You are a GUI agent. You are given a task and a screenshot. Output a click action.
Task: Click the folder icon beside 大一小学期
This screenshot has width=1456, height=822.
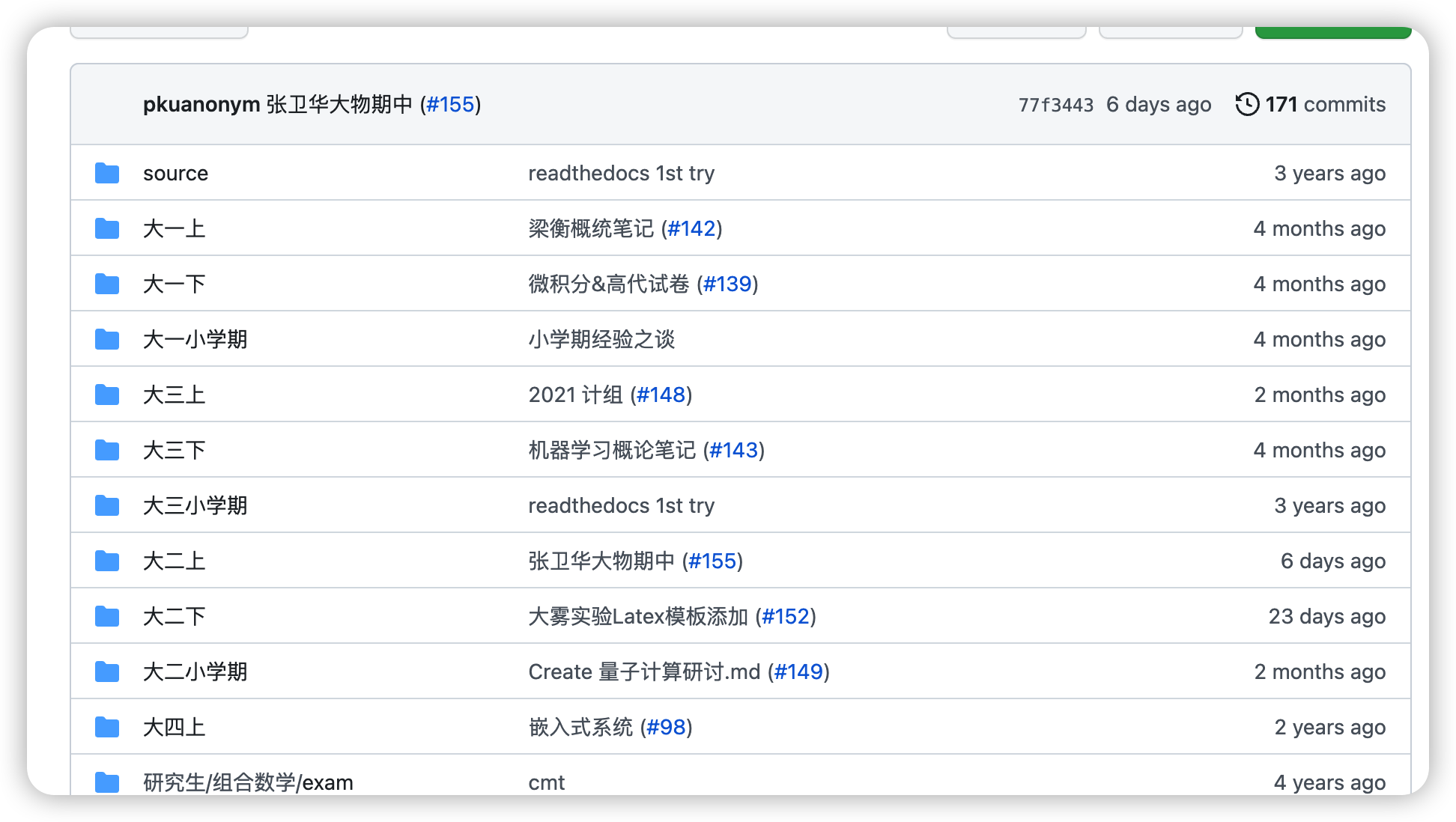point(107,339)
